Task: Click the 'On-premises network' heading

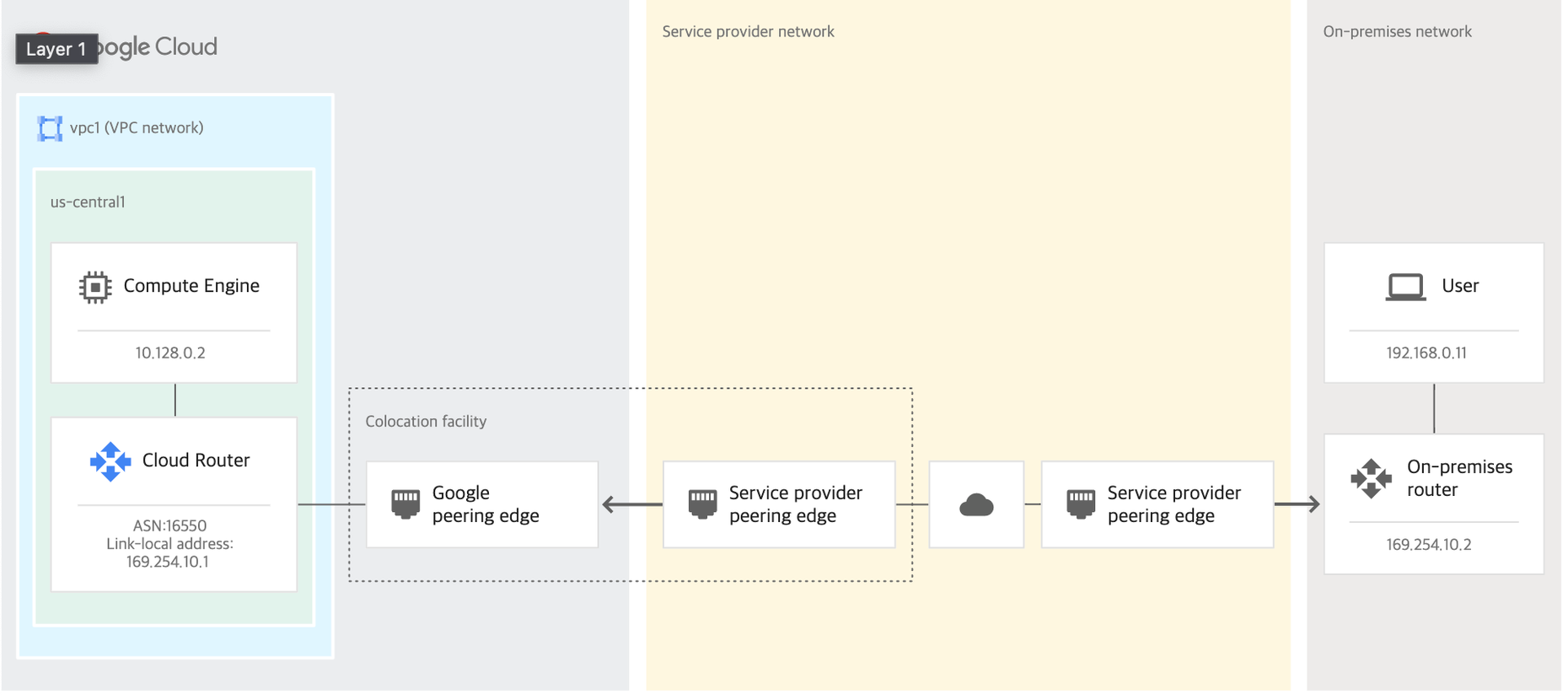Action: 1397,32
